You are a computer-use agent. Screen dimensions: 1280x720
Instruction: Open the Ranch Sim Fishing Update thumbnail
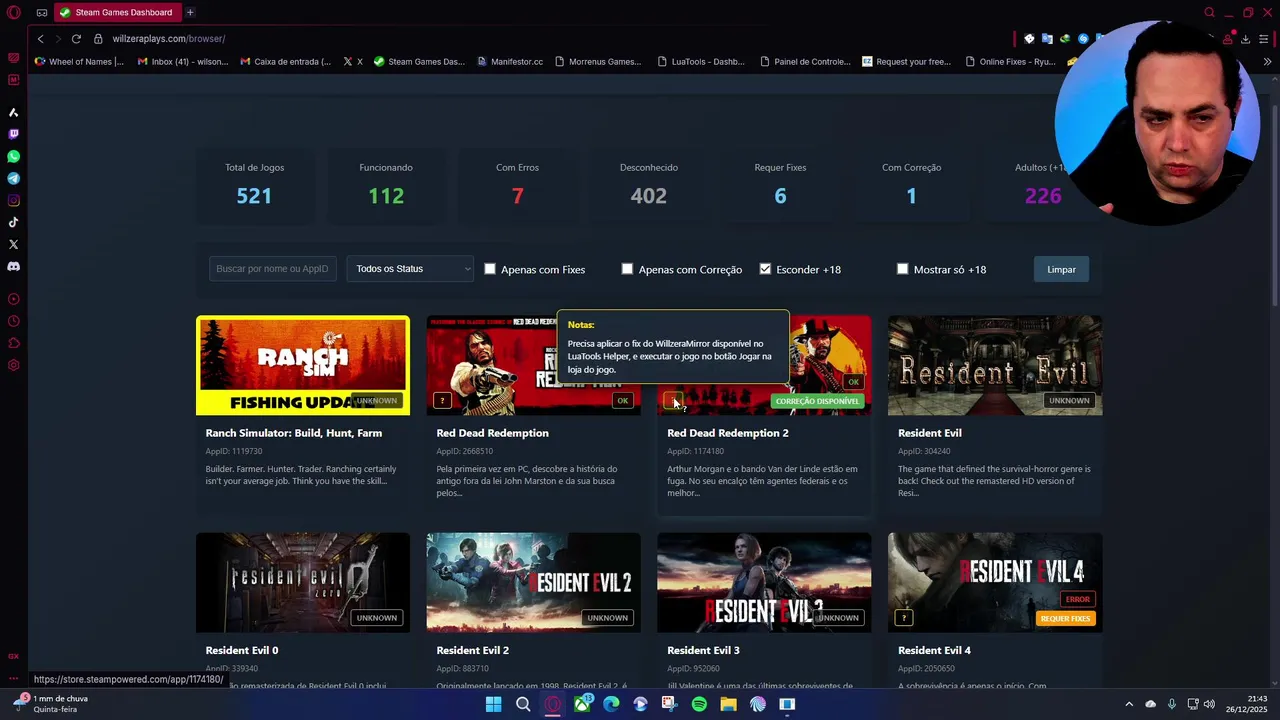303,365
